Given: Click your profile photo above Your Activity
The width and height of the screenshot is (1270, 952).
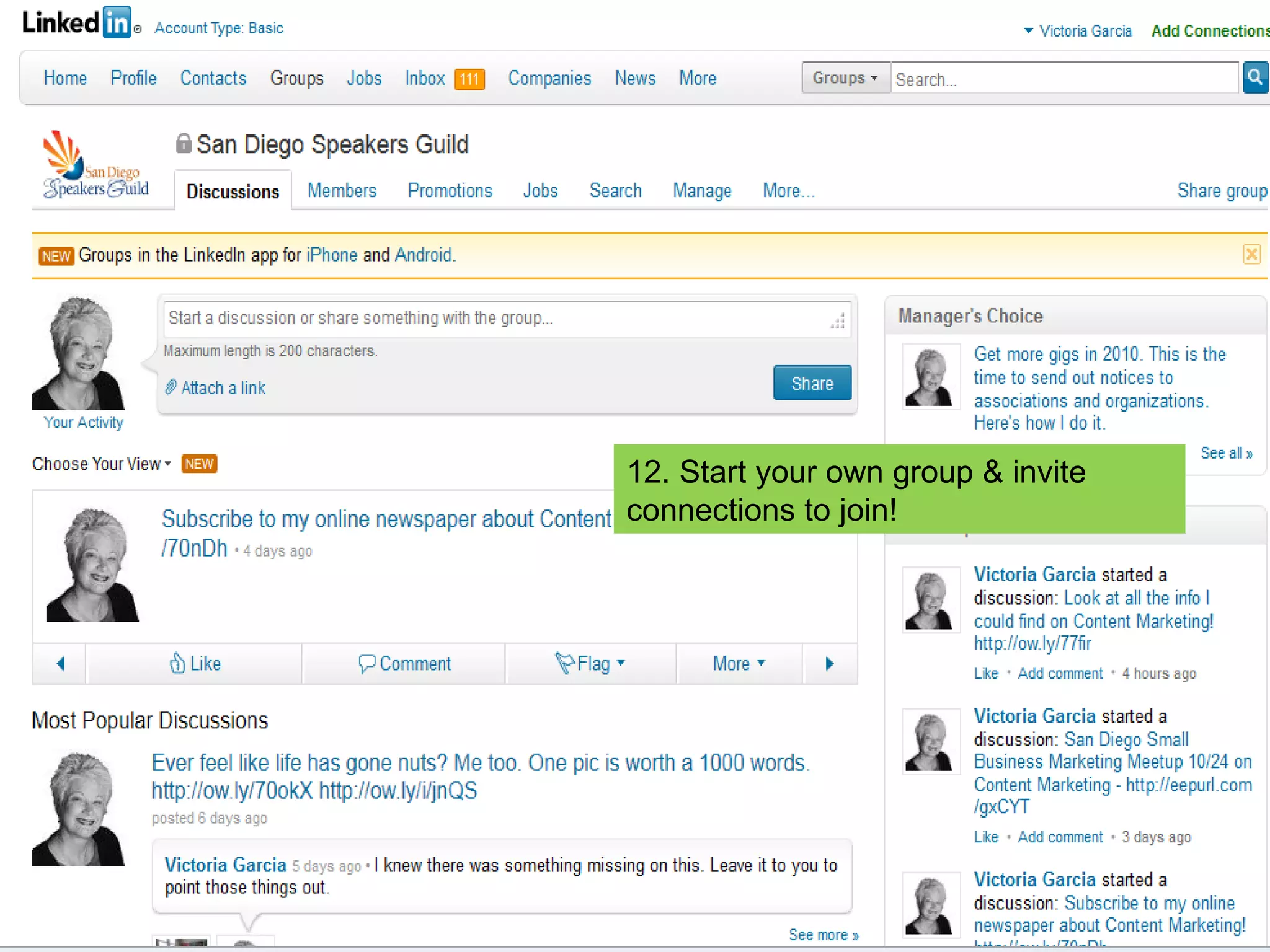Looking at the screenshot, I should tap(78, 353).
